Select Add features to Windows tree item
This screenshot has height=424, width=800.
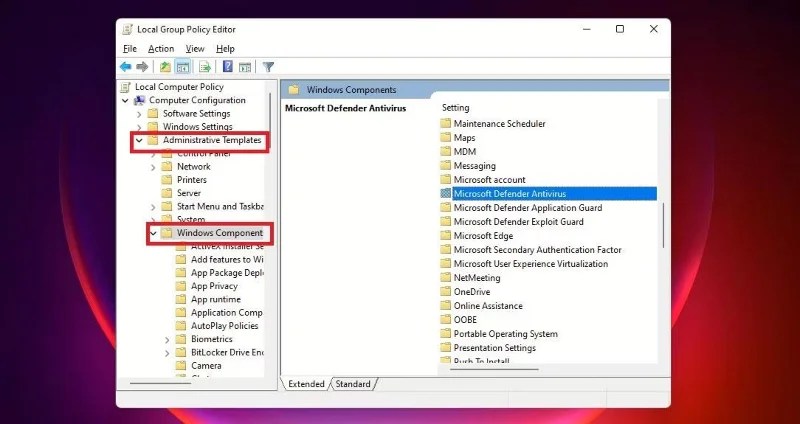pos(227,260)
